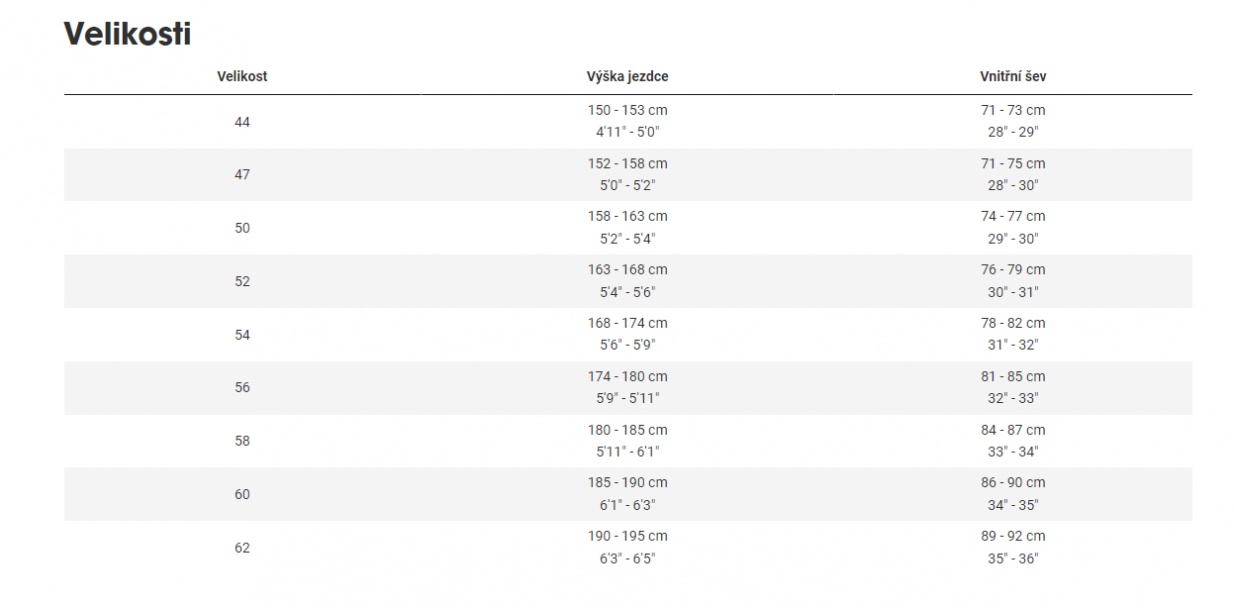Click the Vnitřní šev column header

(x=1013, y=76)
